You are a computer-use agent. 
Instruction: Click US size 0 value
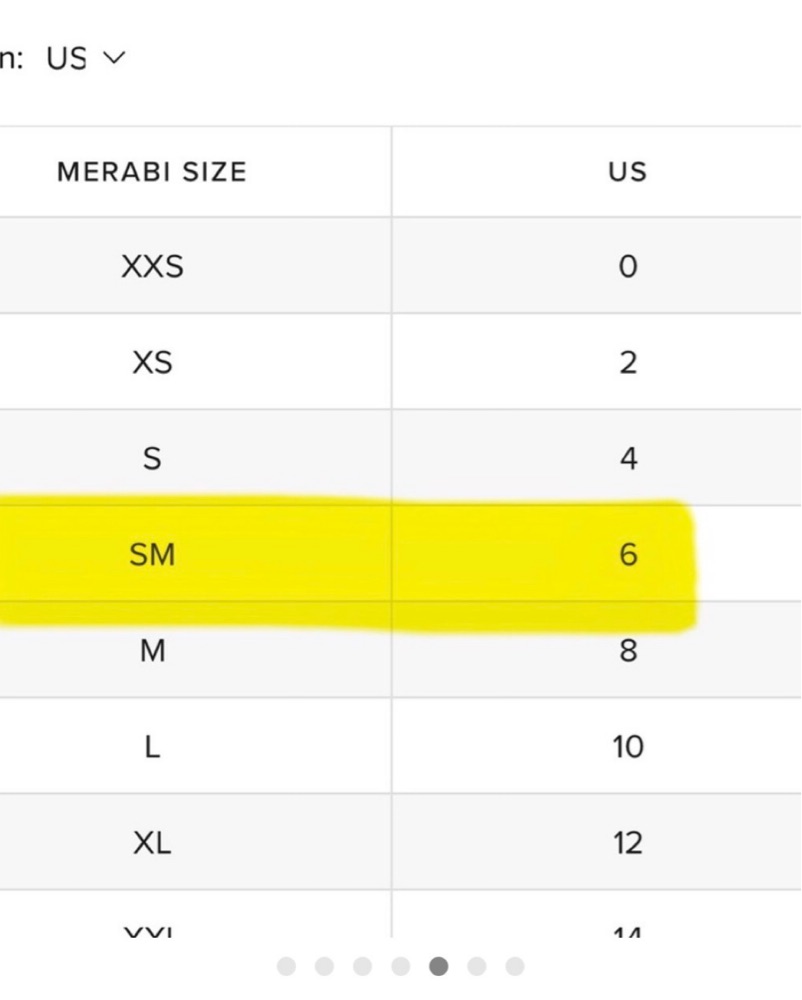click(x=627, y=266)
